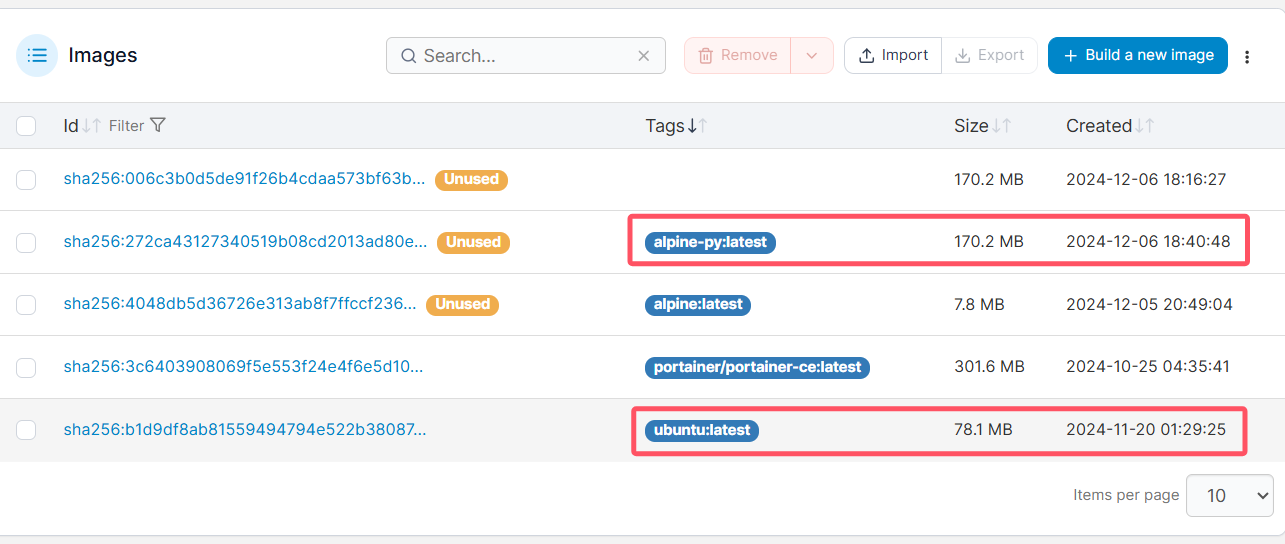Click Build a new image button
This screenshot has width=1285, height=544.
point(1137,56)
